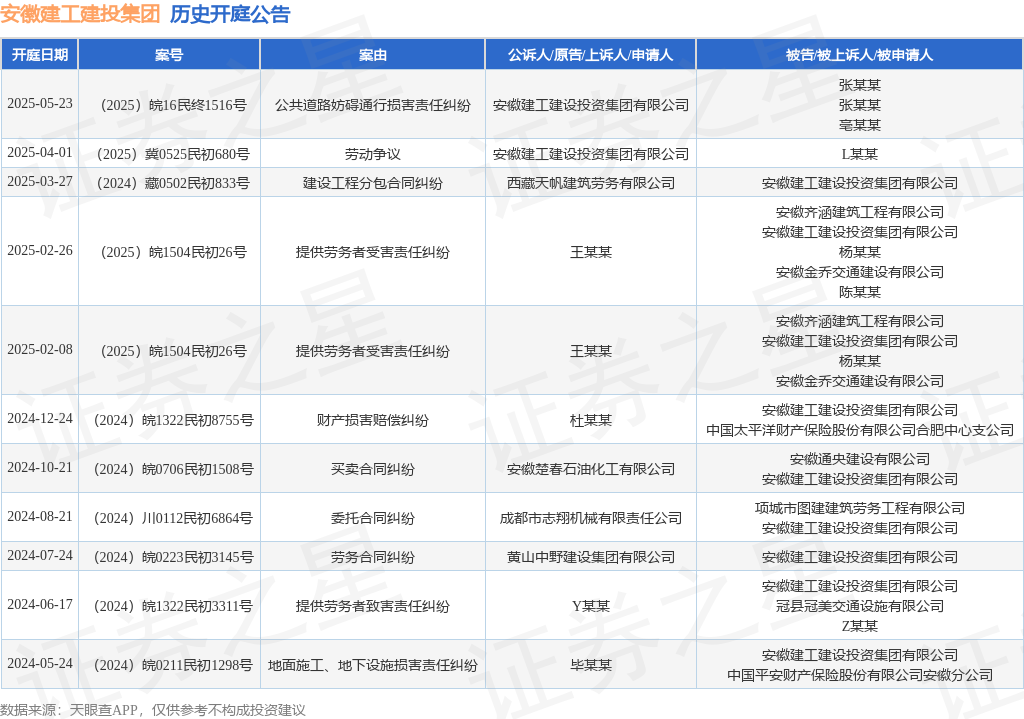Click plaintiff 毕某某
Viewport: 1024px width, 719px height.
590,665
